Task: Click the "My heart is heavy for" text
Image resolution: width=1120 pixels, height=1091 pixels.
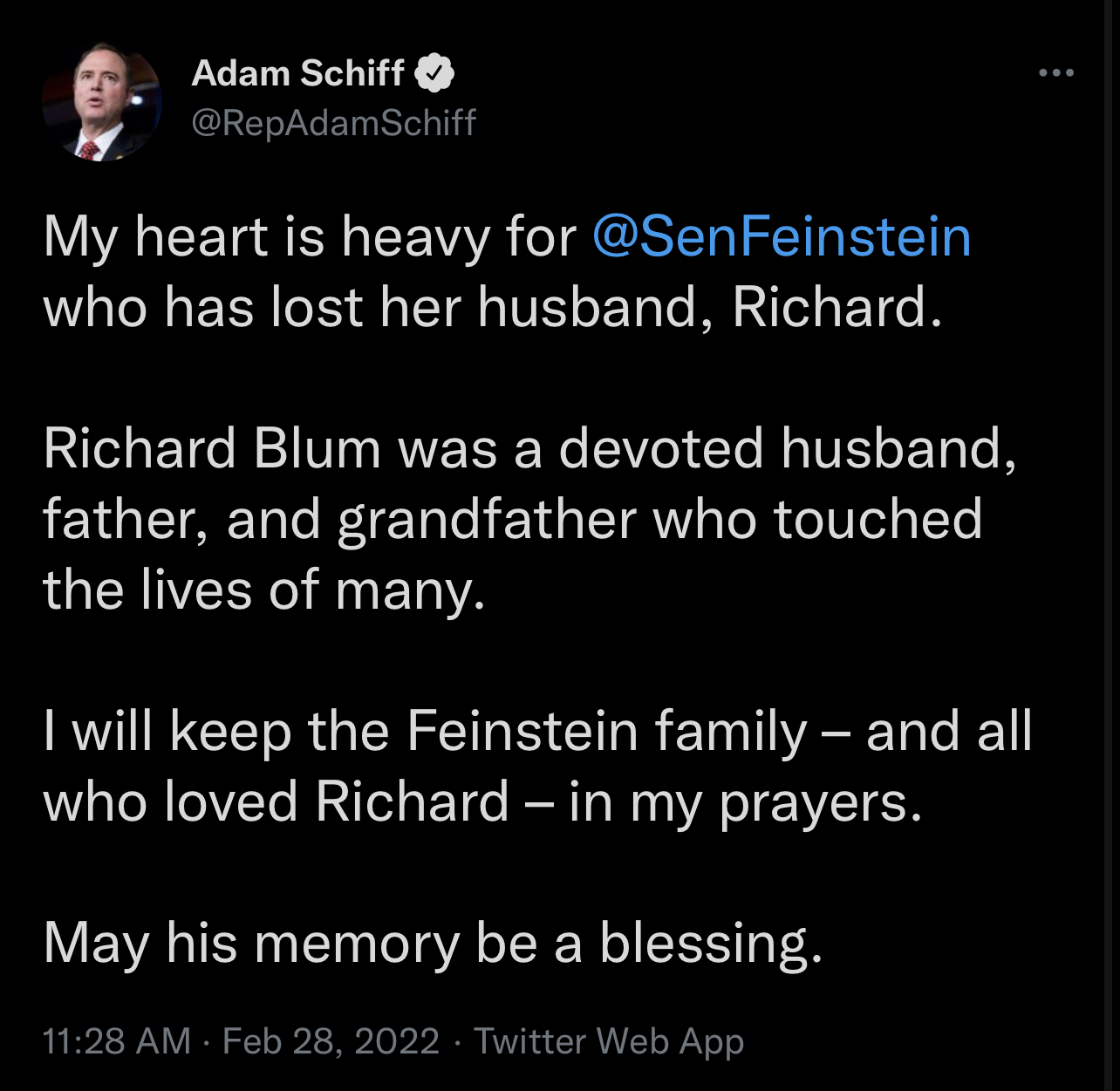Action: tap(310, 237)
